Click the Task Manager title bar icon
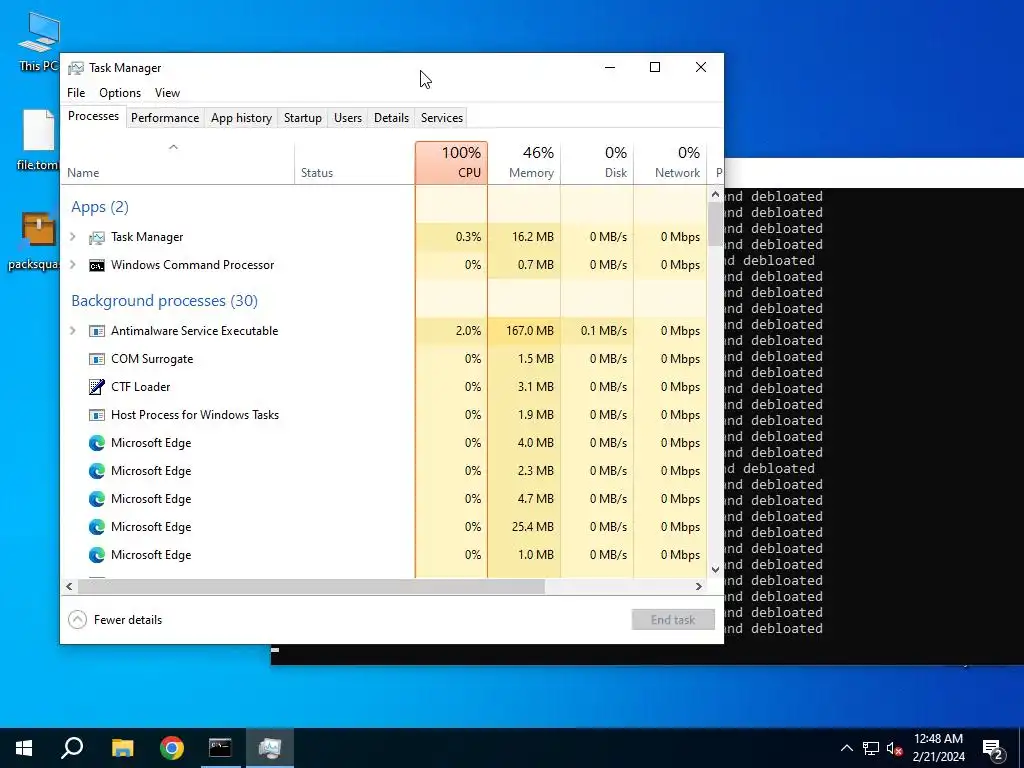1024x768 pixels. pos(76,68)
